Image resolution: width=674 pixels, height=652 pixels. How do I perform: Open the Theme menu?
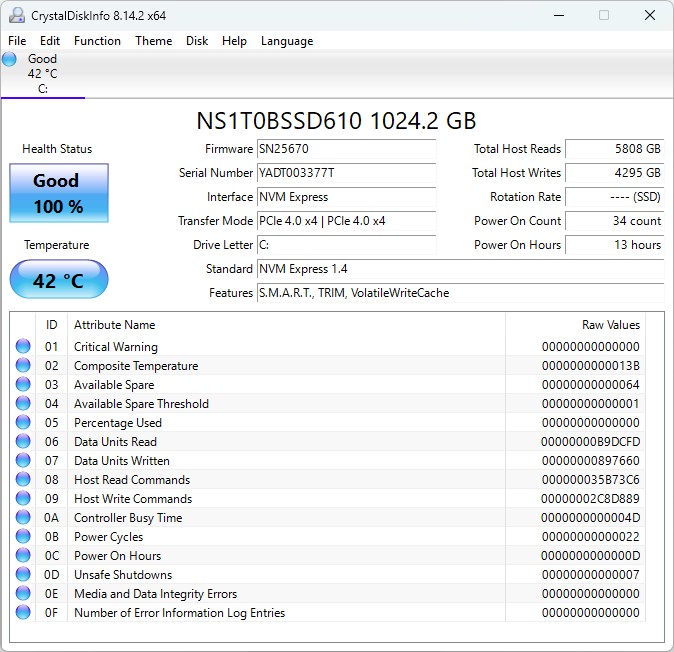pyautogui.click(x=153, y=41)
